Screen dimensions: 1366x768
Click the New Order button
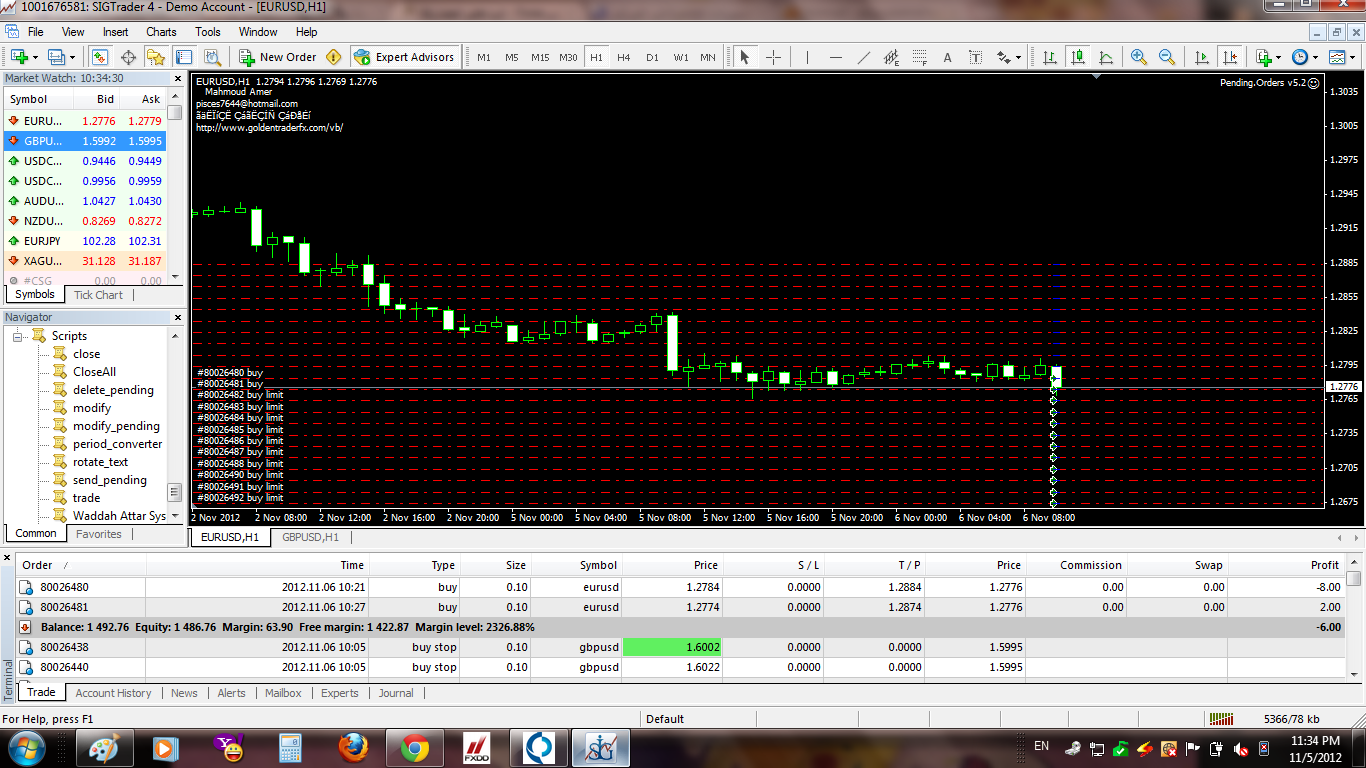[x=277, y=57]
